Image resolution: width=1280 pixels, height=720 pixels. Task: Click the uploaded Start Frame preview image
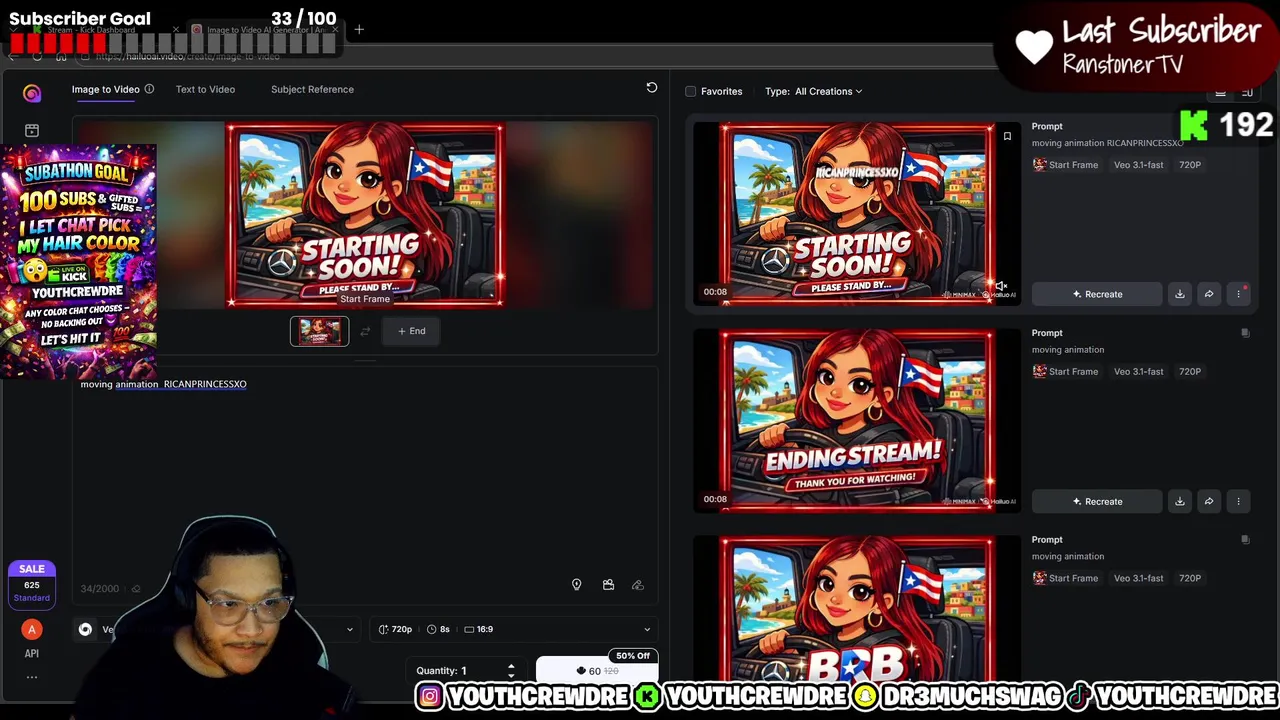tap(365, 214)
